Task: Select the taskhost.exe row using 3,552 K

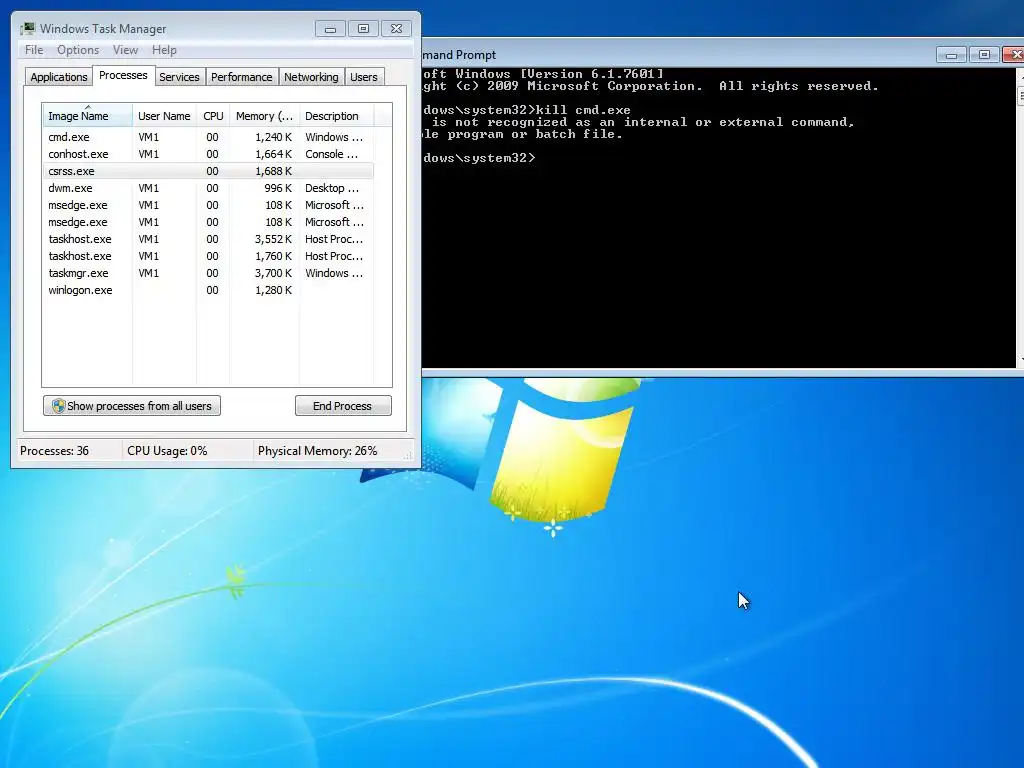Action: (208, 239)
